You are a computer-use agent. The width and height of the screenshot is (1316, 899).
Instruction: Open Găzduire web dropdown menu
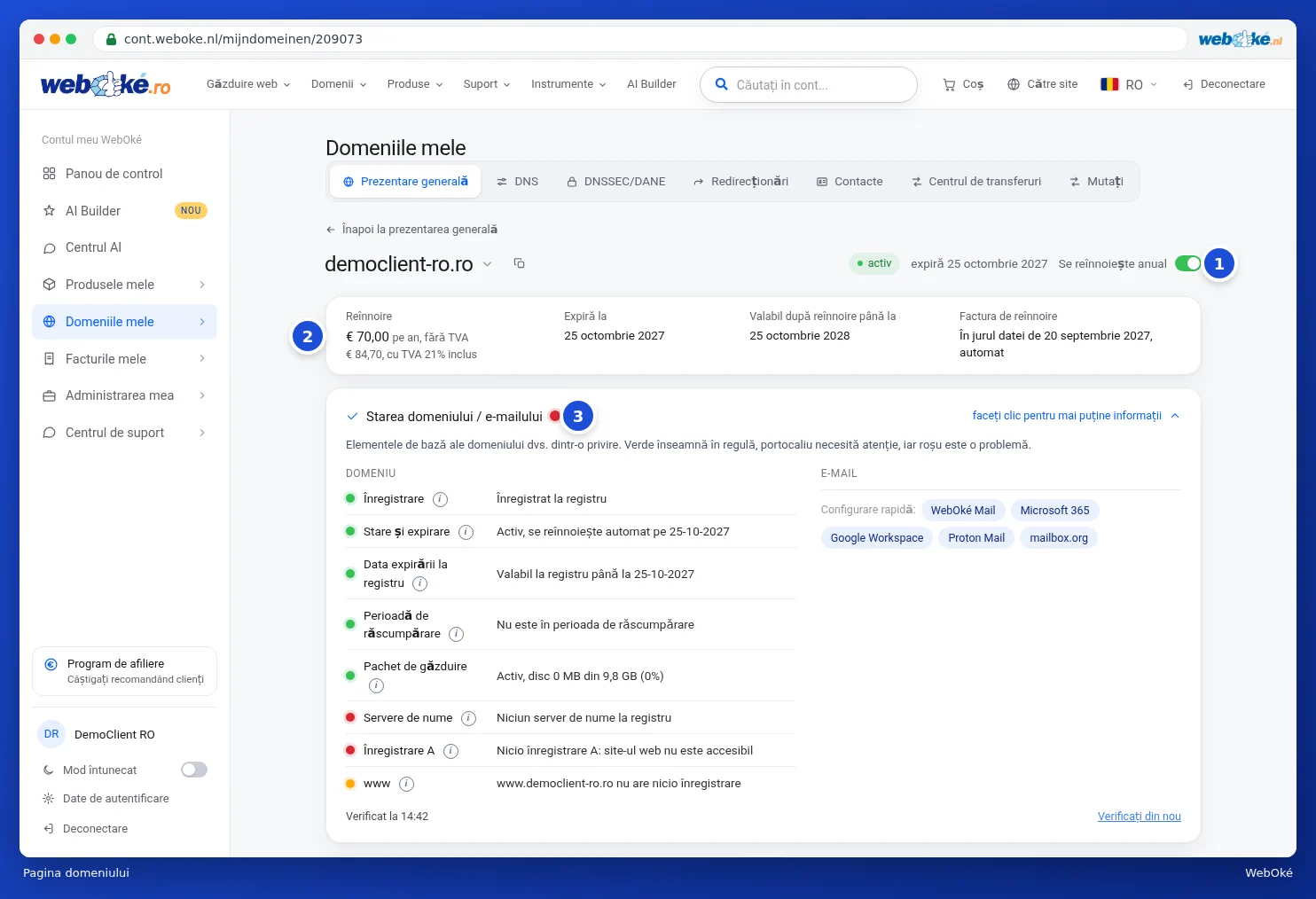[x=248, y=84]
